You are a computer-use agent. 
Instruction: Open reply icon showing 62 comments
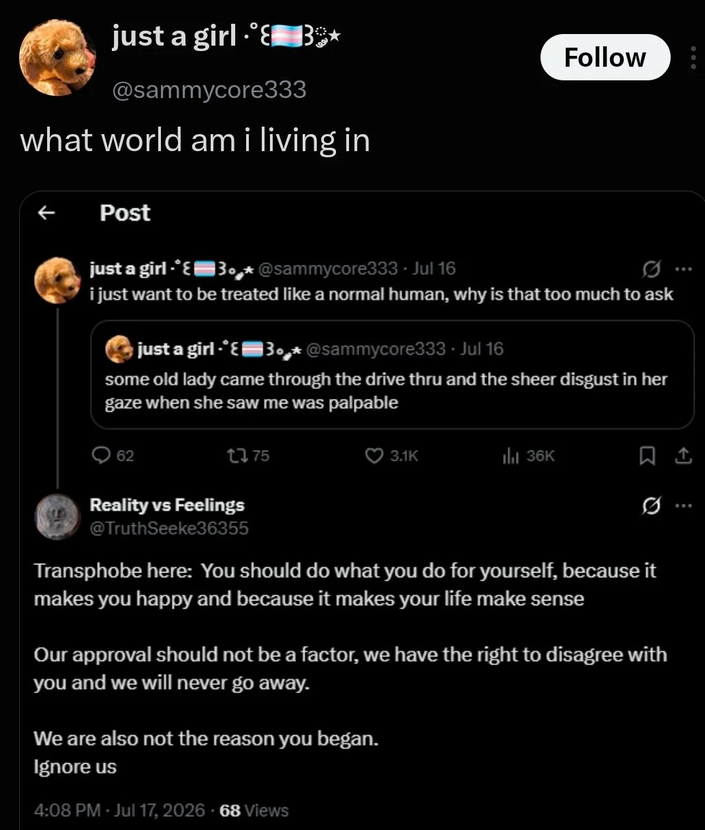(101, 455)
